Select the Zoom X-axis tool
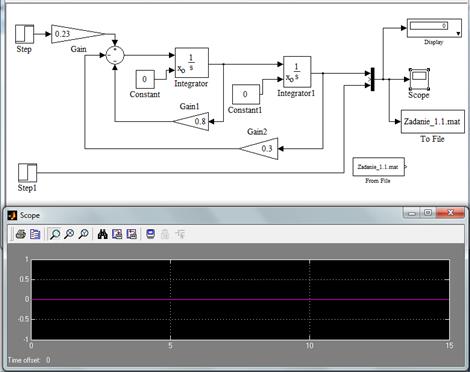The width and height of the screenshot is (470, 372). [x=69, y=234]
